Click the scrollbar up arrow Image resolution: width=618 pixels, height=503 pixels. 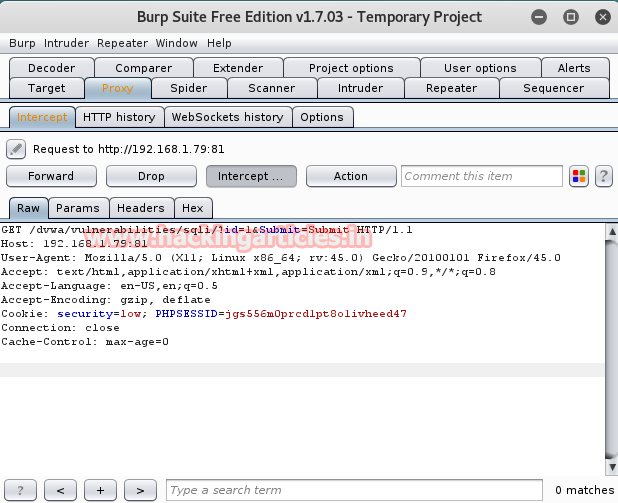[612, 231]
